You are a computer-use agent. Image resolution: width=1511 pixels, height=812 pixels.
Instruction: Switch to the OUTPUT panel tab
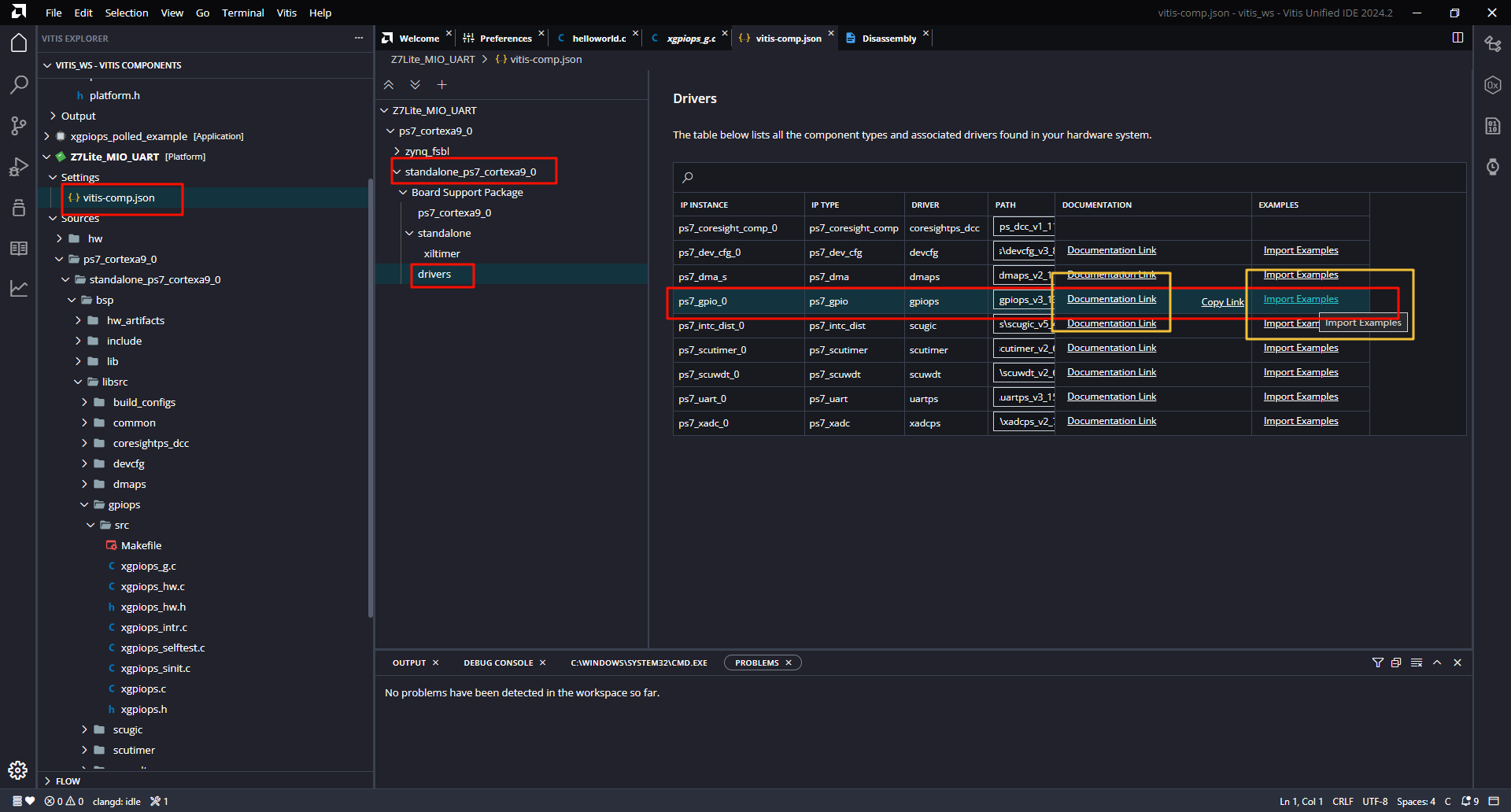point(409,663)
